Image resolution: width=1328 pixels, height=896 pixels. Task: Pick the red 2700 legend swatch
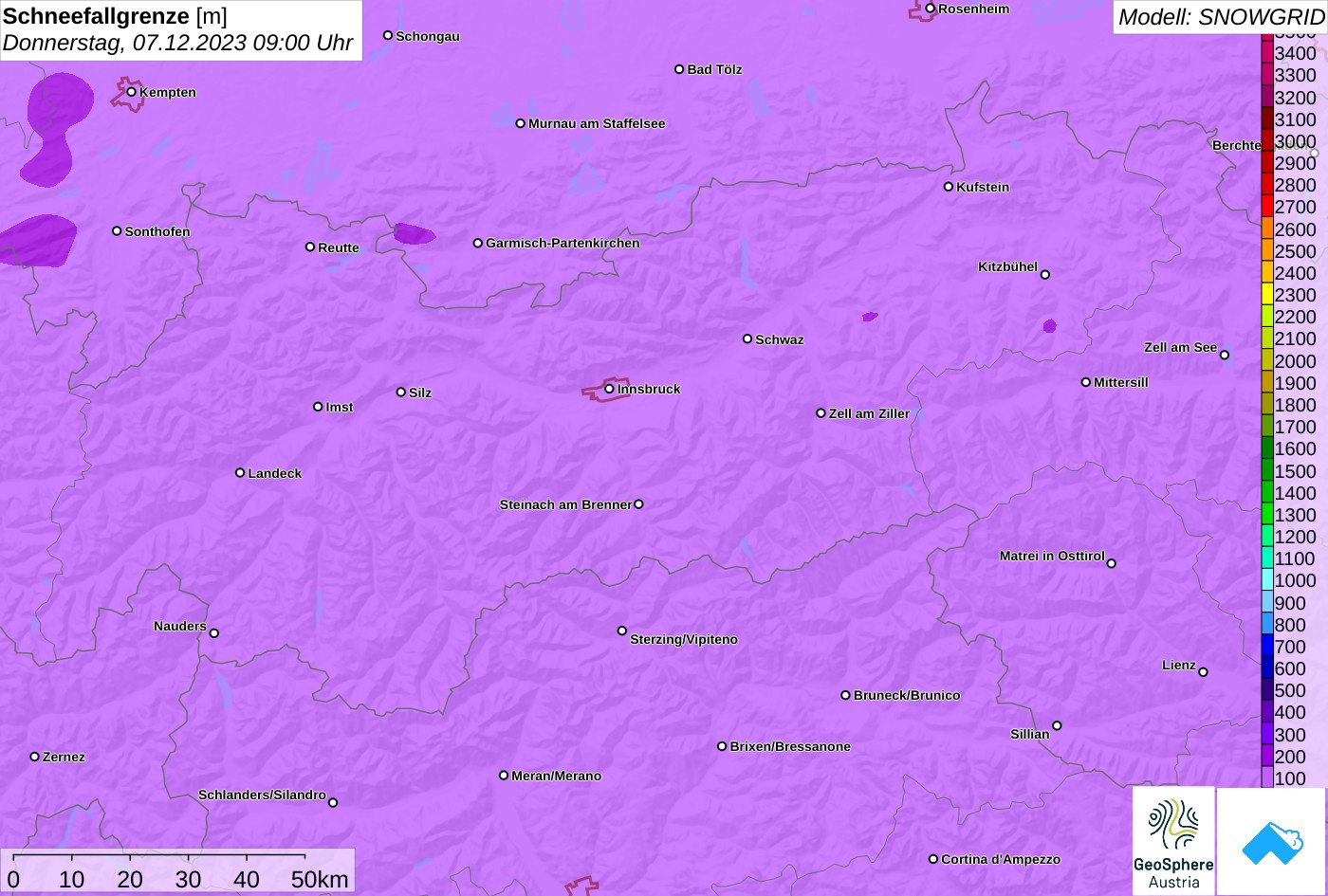tap(1267, 206)
